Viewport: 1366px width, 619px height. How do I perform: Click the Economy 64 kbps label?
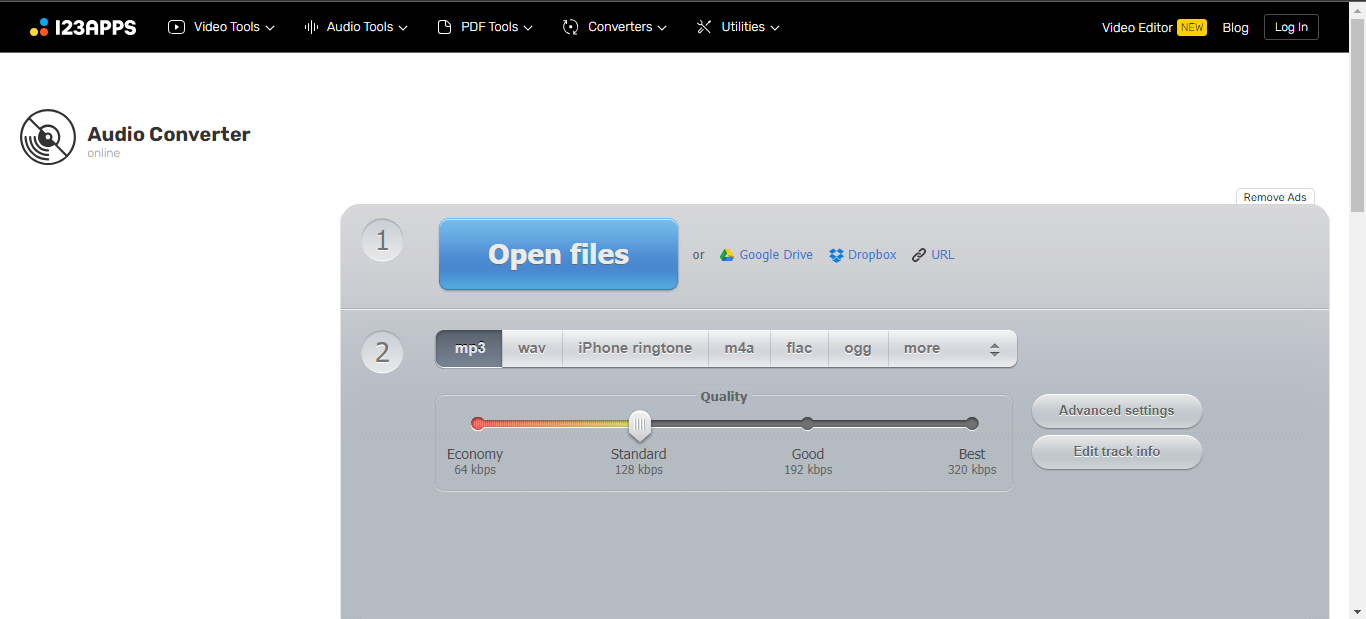pyautogui.click(x=475, y=461)
